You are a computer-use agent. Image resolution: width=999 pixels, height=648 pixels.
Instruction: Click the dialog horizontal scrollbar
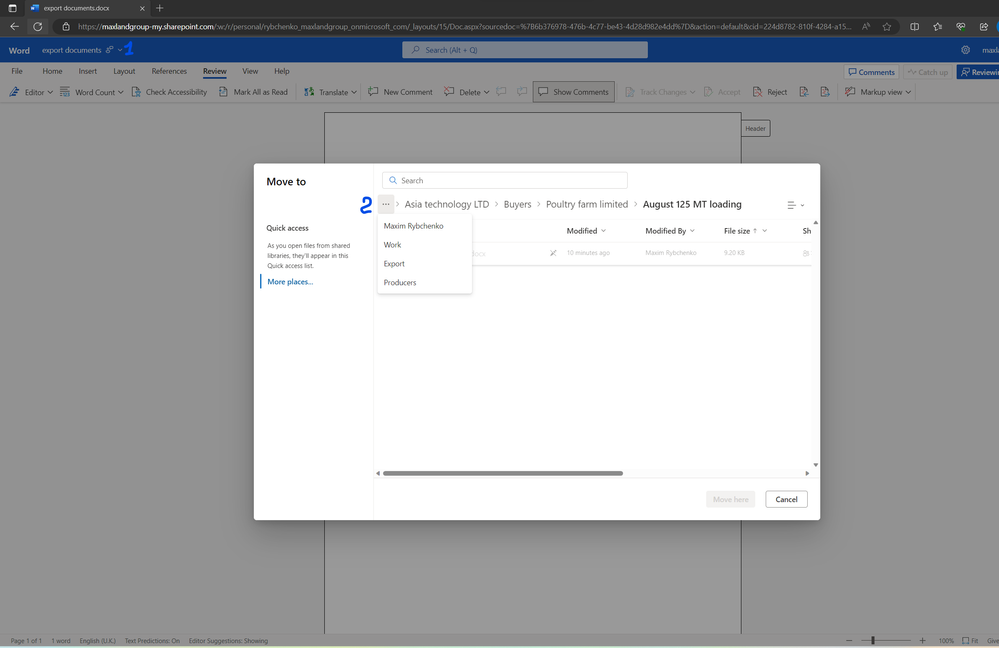tap(503, 473)
